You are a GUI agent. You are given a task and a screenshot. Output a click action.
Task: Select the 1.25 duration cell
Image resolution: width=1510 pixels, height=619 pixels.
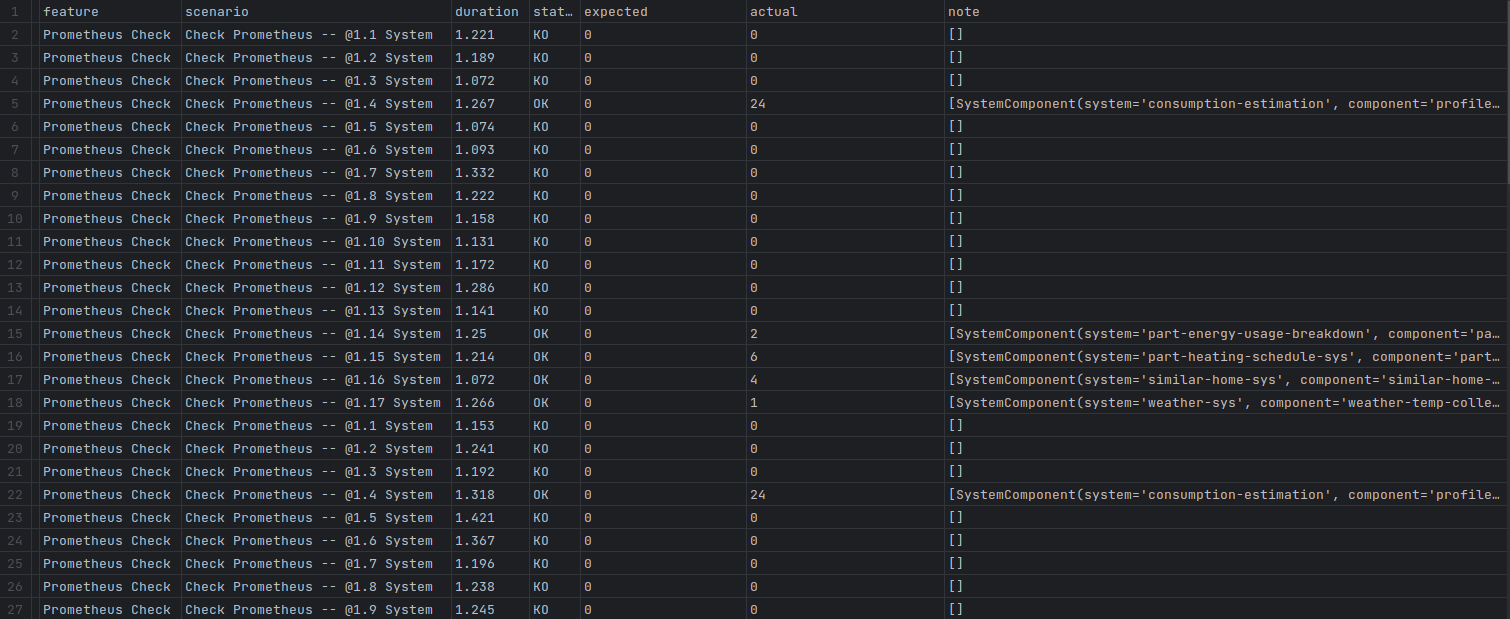(x=470, y=334)
